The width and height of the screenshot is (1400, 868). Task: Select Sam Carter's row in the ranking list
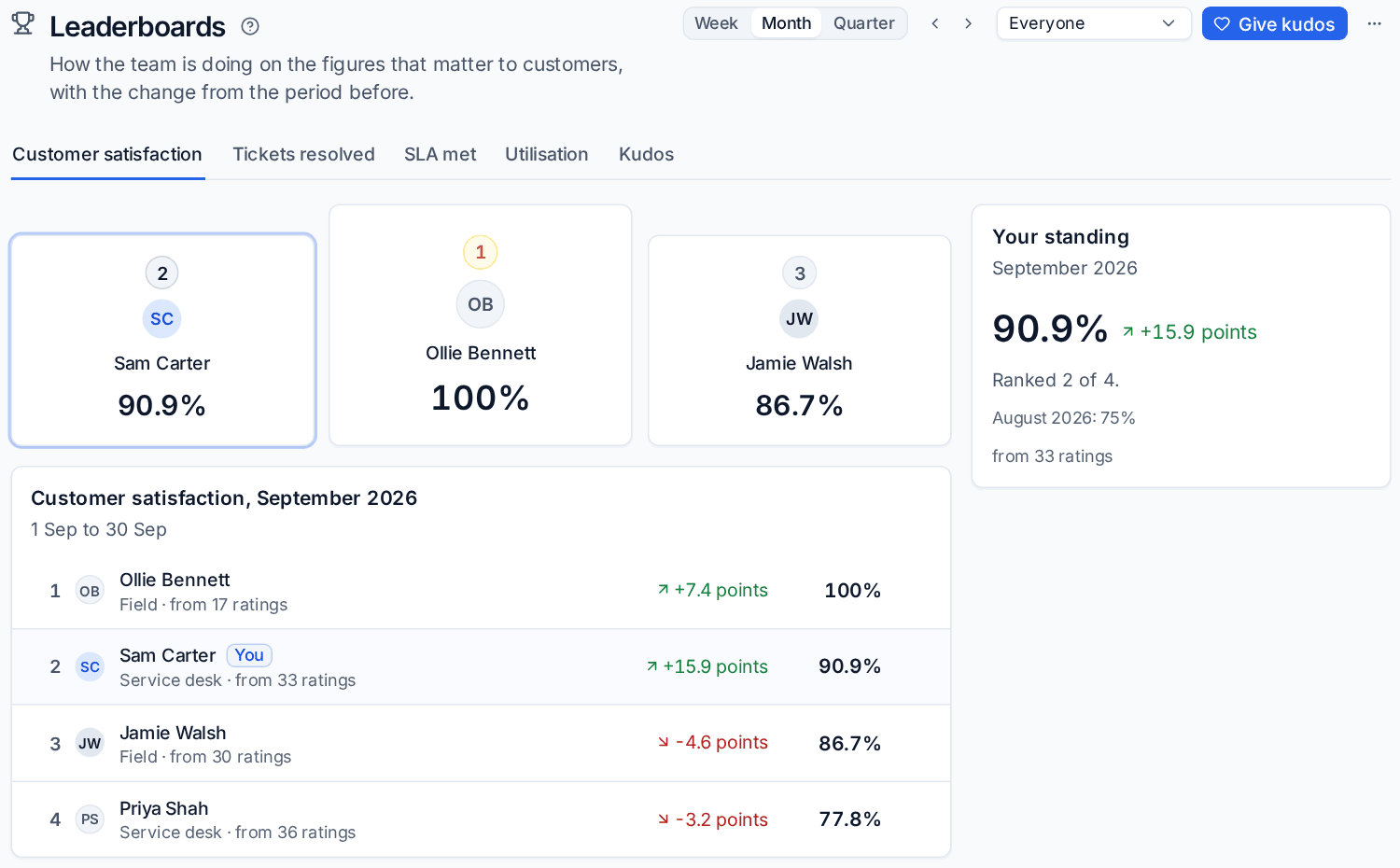tap(481, 666)
